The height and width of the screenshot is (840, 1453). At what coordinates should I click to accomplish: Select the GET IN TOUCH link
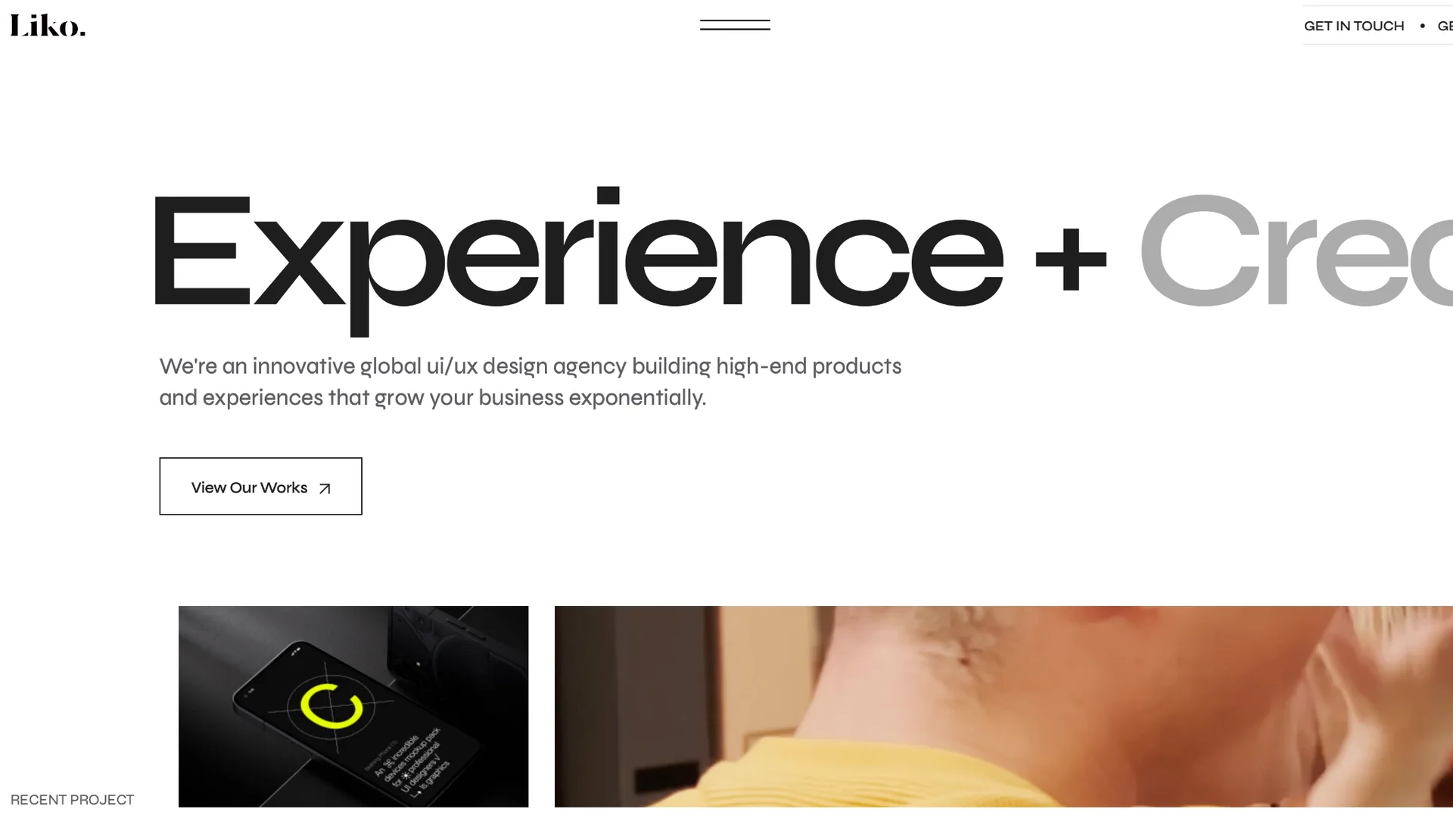(1354, 26)
